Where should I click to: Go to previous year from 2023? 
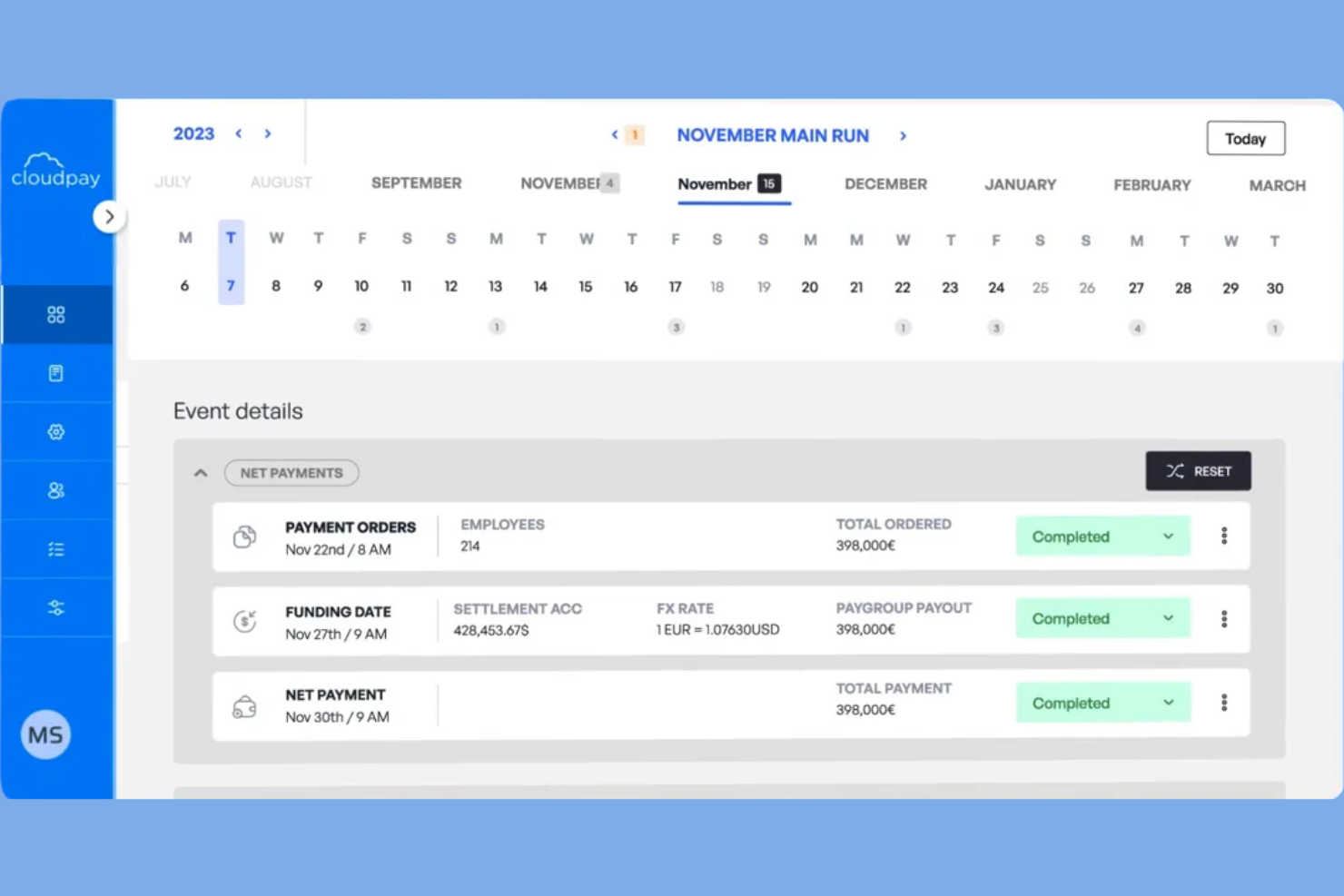click(x=239, y=133)
